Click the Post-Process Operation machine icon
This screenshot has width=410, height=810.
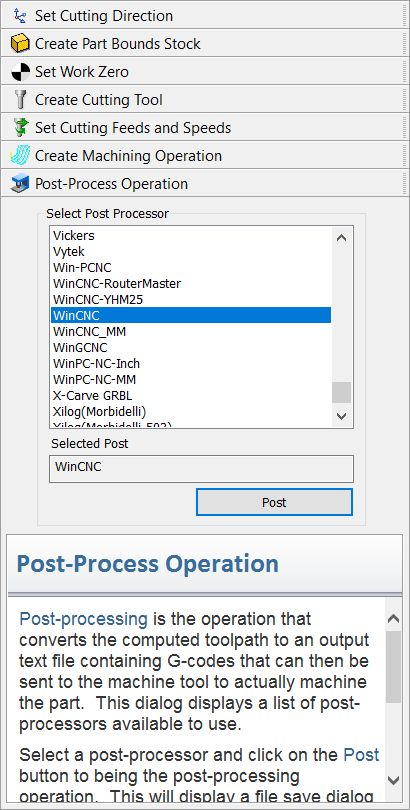(20, 183)
